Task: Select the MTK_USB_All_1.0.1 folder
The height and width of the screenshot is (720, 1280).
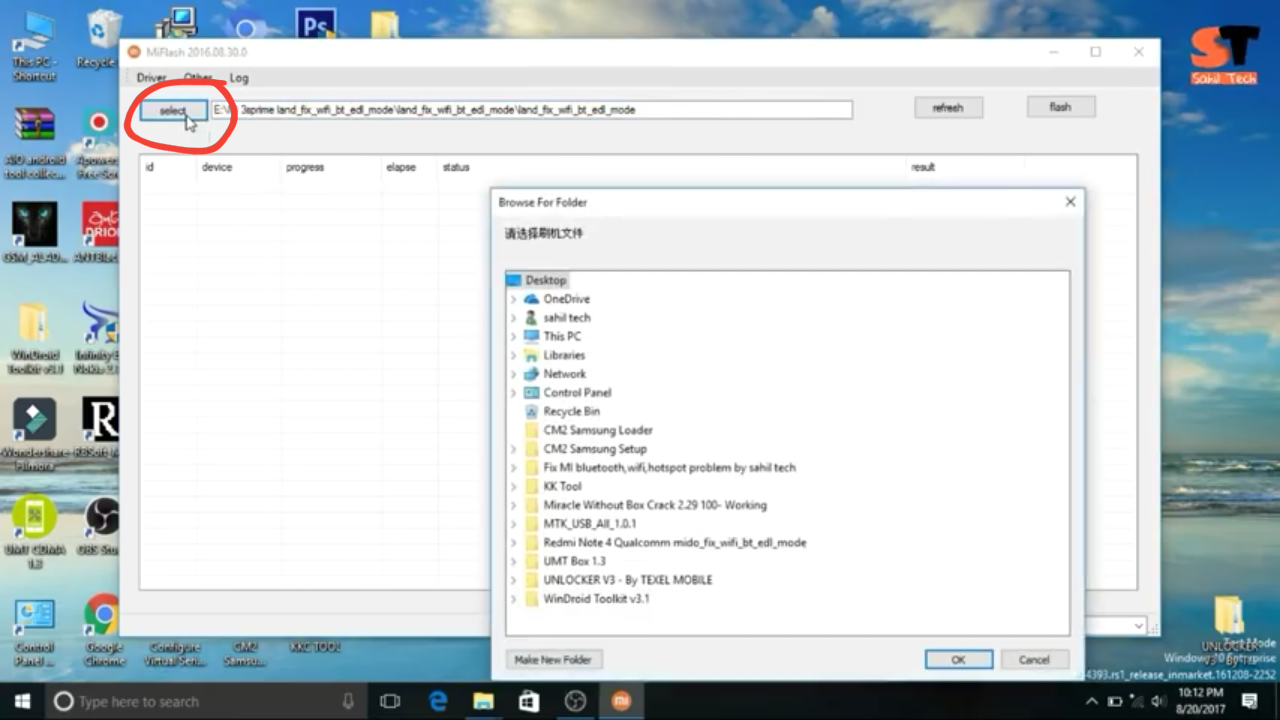Action: click(590, 524)
